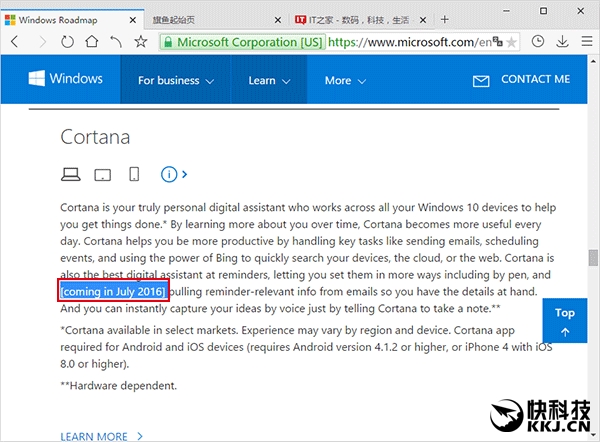This screenshot has width=600, height=442.
Task: Click highlighted text coming in July 2016
Action: coord(113,292)
